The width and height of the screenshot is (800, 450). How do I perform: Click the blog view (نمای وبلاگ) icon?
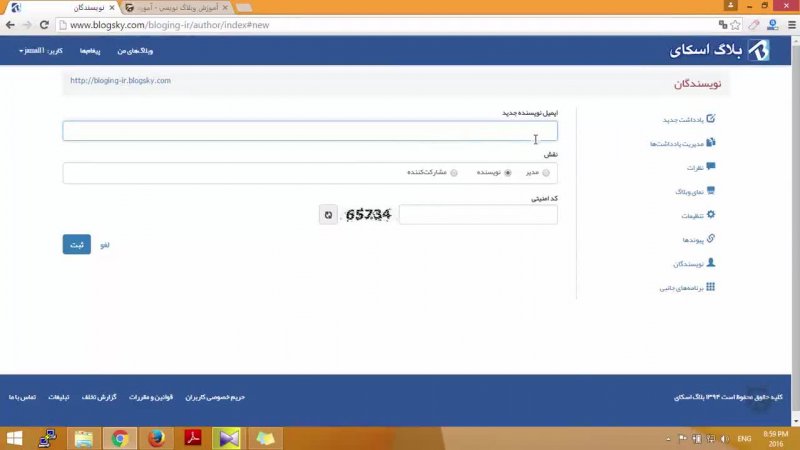[711, 191]
